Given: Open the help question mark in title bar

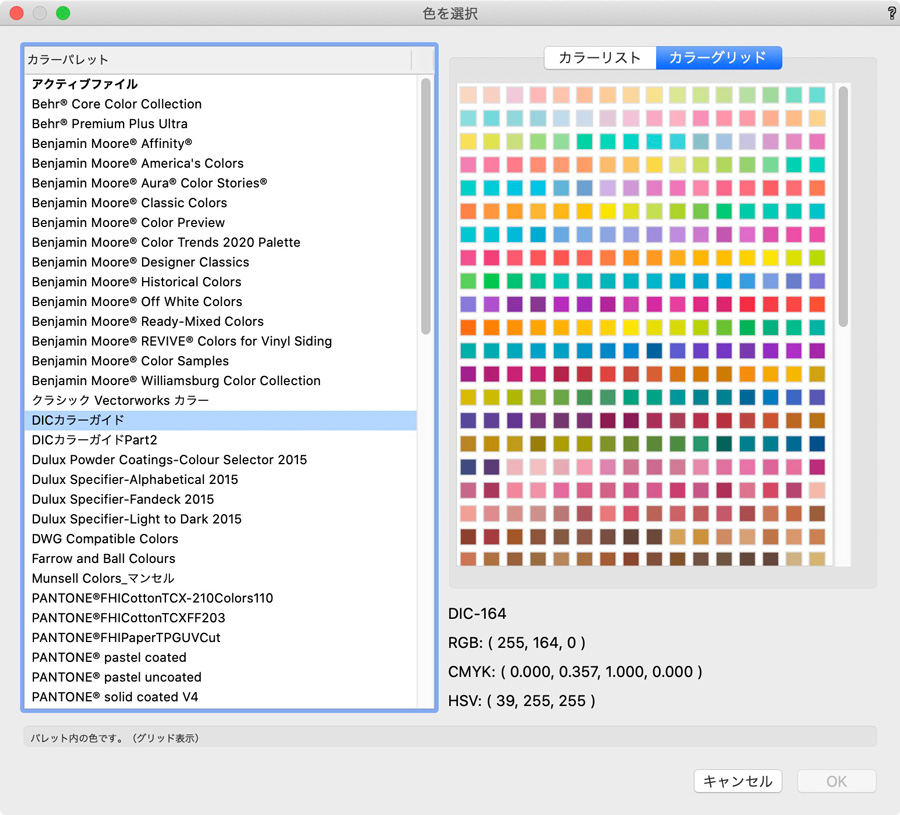Looking at the screenshot, I should pyautogui.click(x=891, y=13).
